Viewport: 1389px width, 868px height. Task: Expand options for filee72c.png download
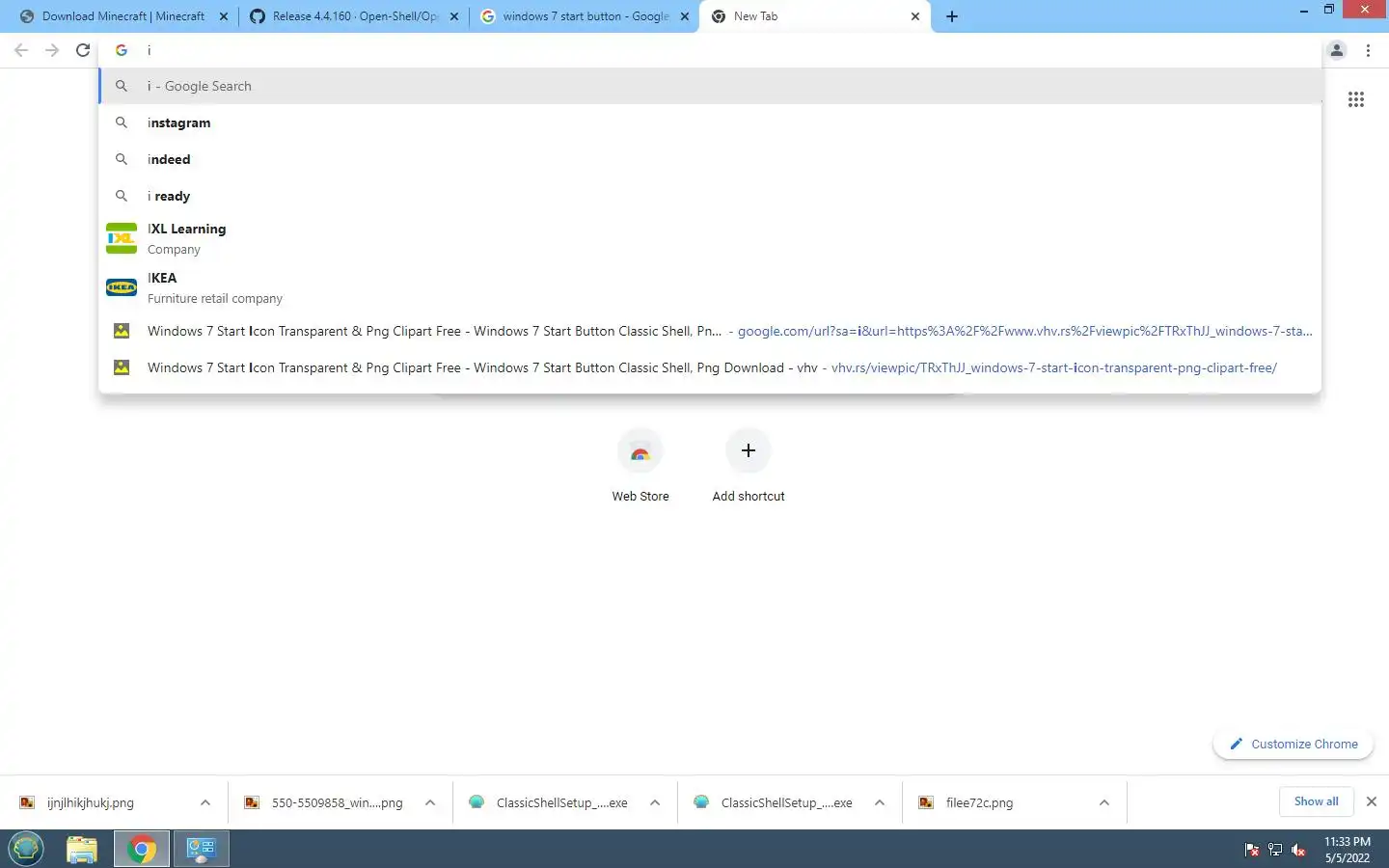point(1104,802)
